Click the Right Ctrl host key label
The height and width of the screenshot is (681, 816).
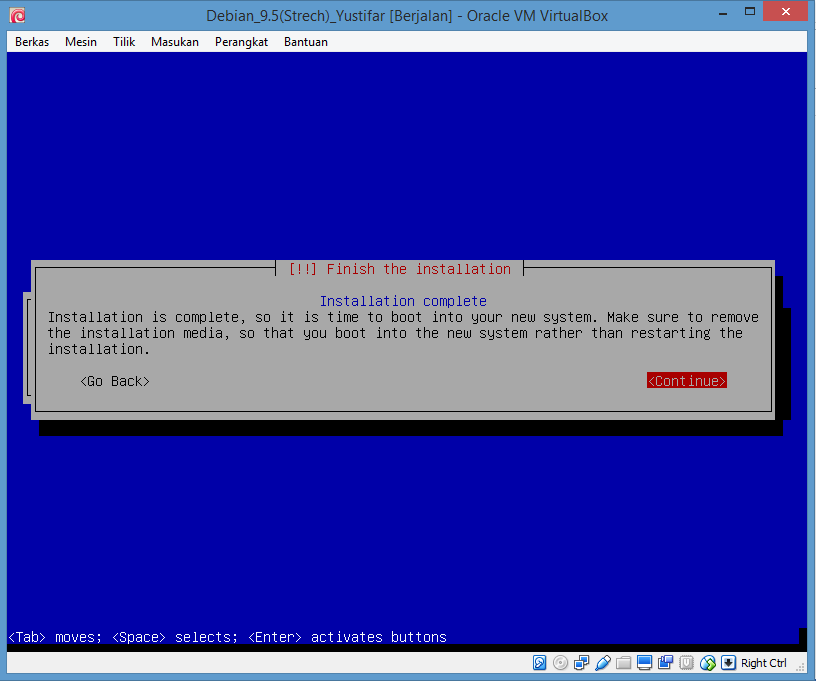(763, 663)
